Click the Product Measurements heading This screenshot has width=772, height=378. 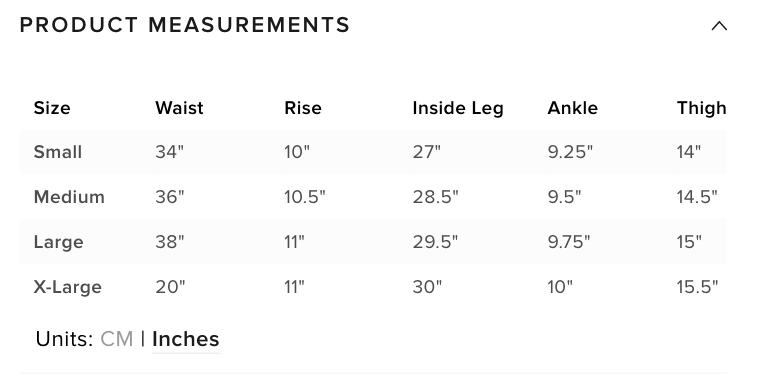tap(185, 25)
